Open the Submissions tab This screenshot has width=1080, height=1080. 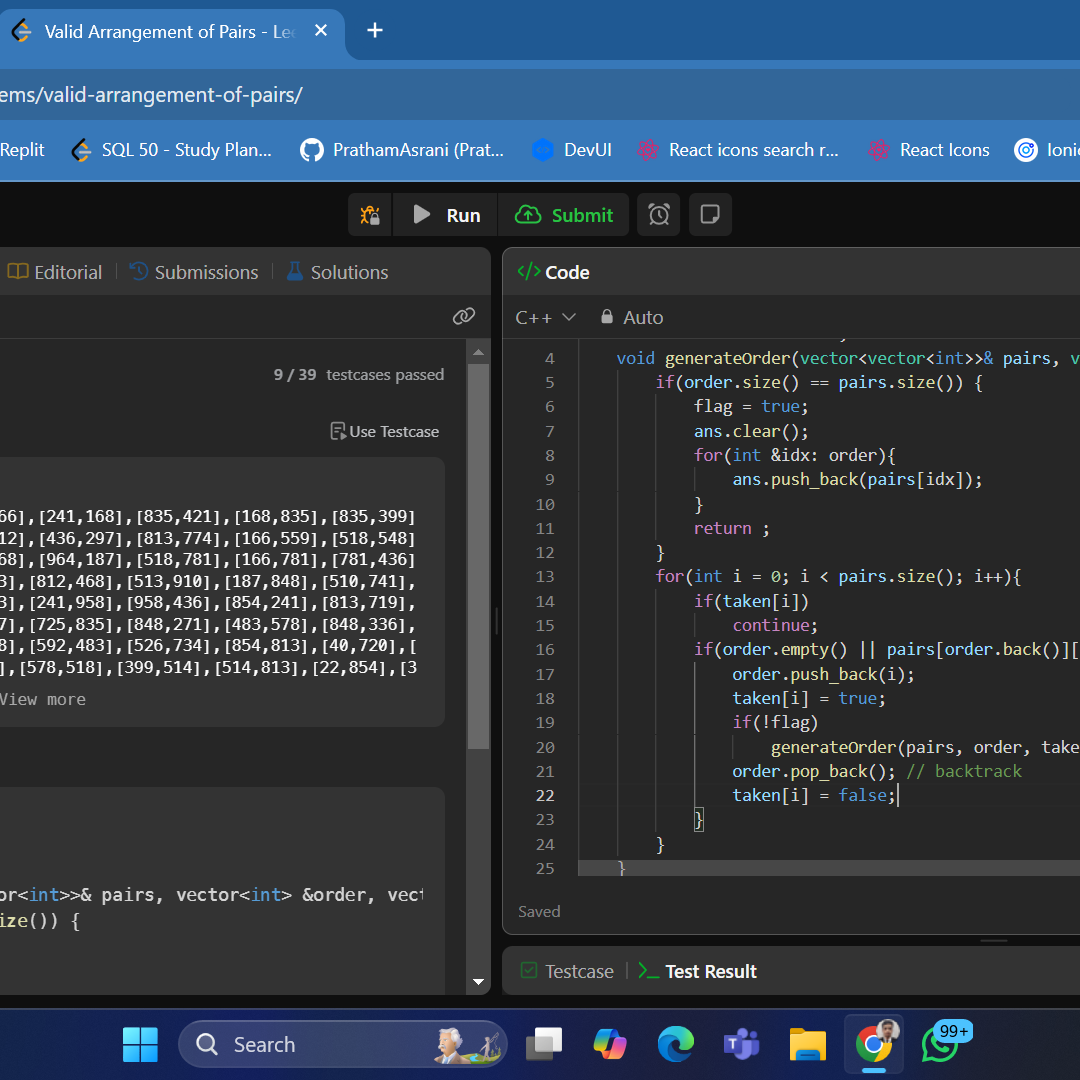(x=194, y=272)
